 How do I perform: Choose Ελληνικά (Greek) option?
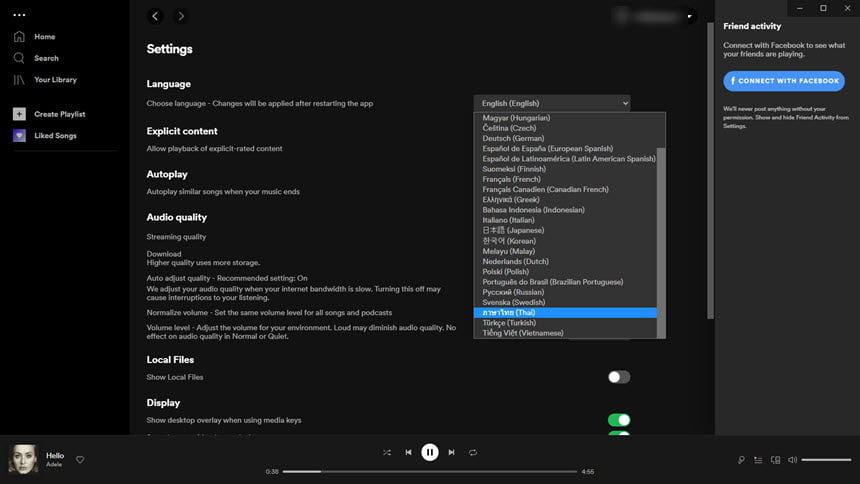point(565,200)
